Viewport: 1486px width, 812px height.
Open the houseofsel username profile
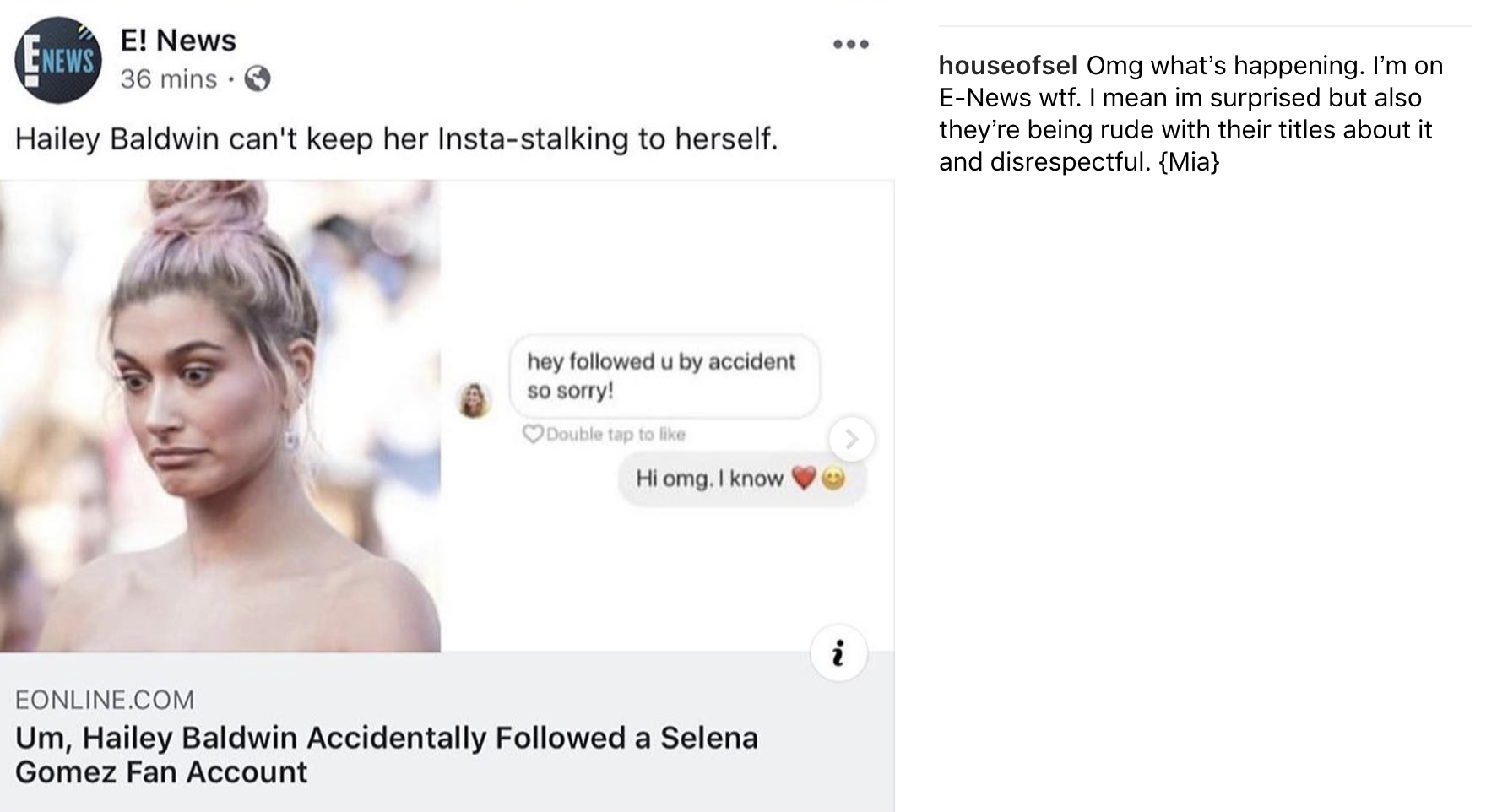[x=1007, y=65]
